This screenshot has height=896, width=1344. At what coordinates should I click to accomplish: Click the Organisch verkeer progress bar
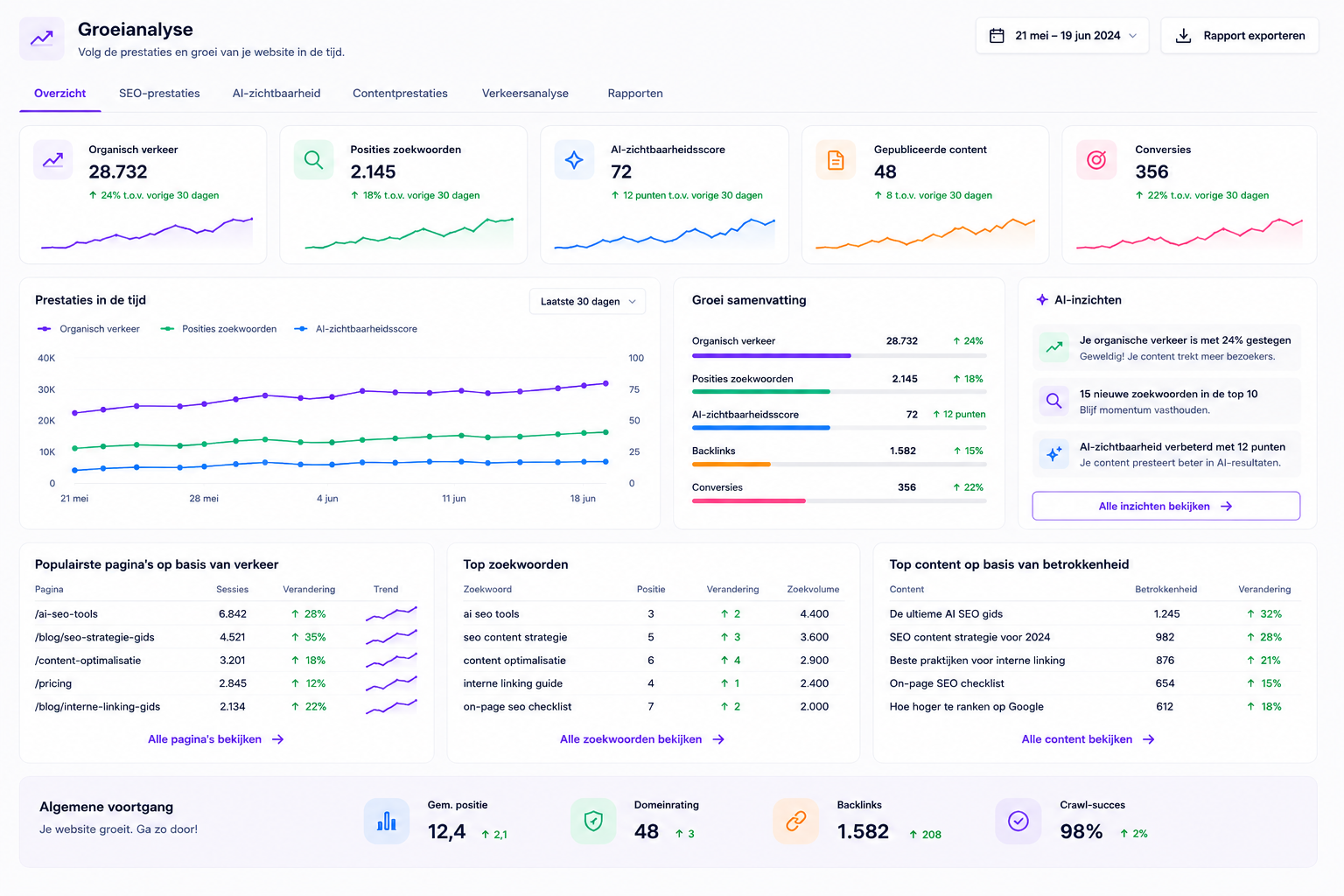[x=839, y=355]
